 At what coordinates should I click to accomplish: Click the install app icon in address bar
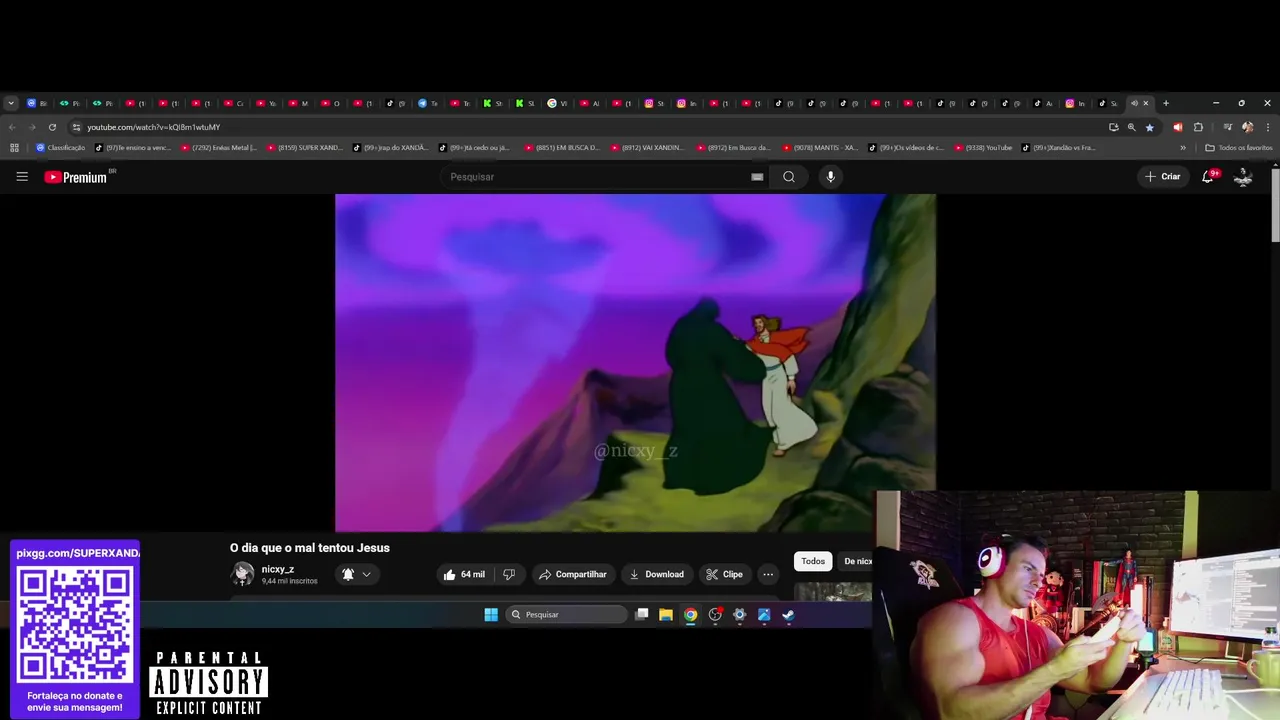(1113, 127)
